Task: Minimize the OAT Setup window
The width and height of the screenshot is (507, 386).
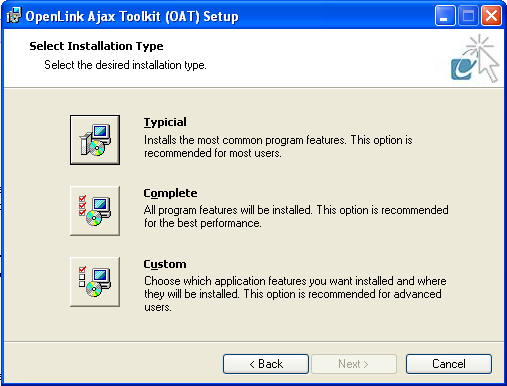Action: click(445, 16)
